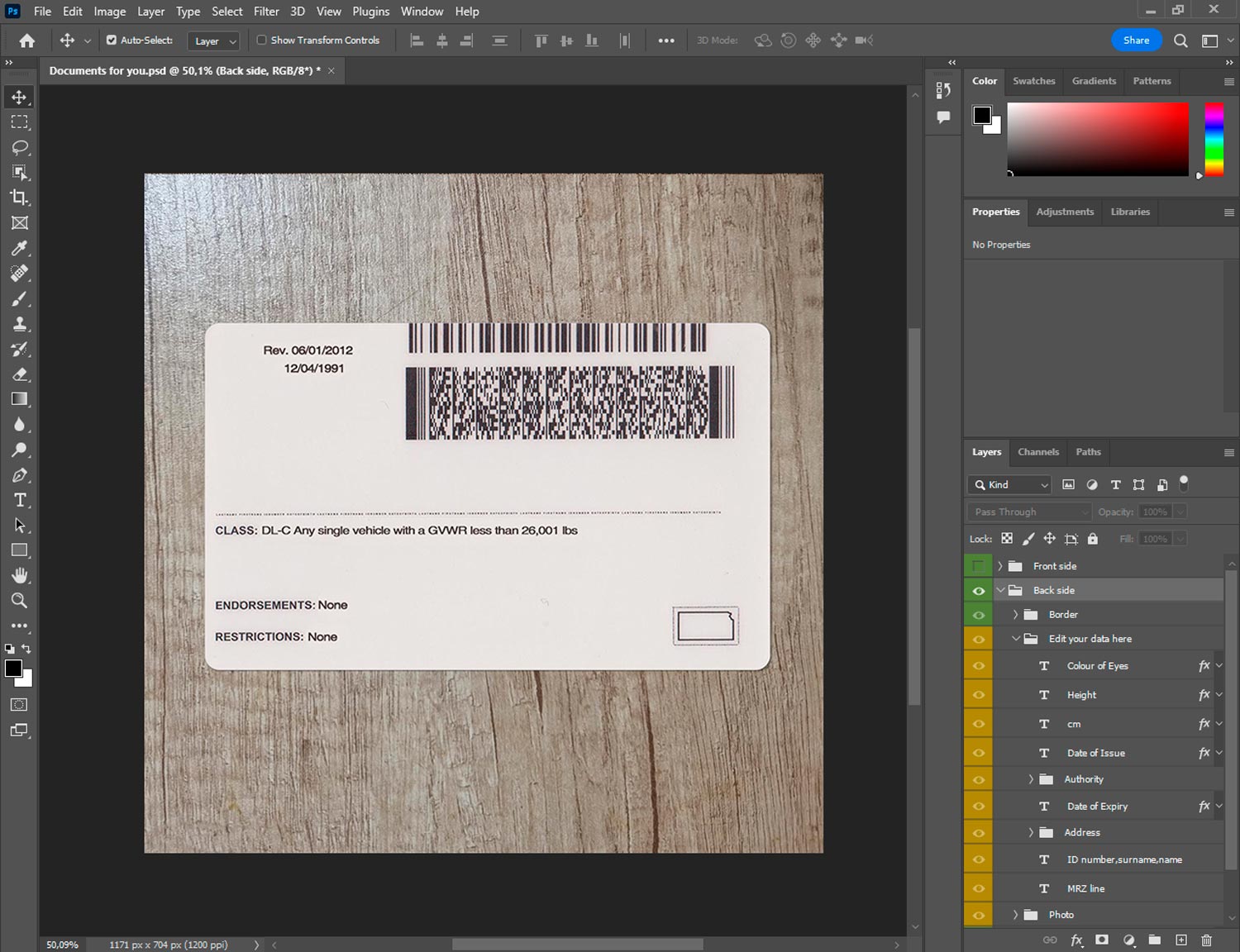Click the Hand tool
The image size is (1240, 952).
[x=20, y=575]
